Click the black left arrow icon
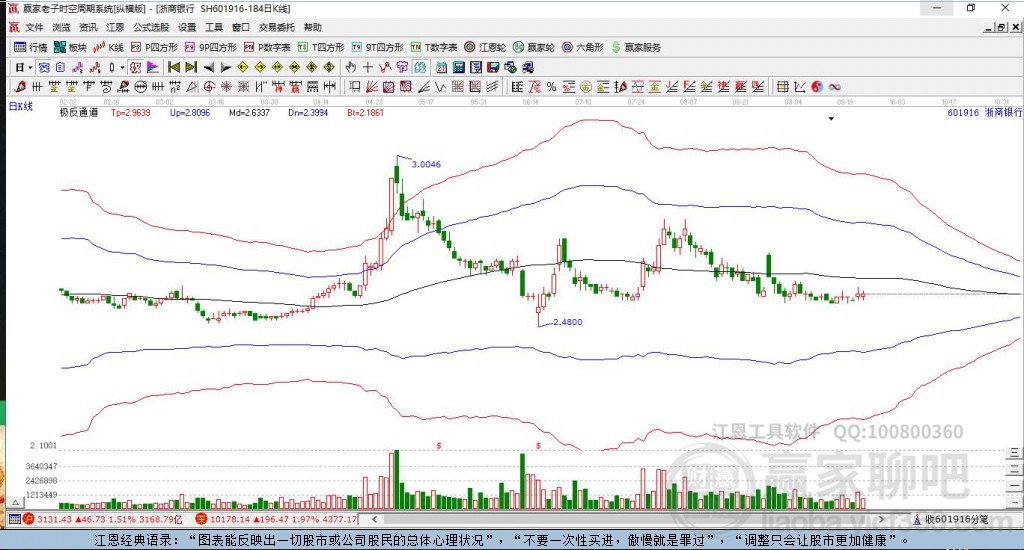Image resolution: width=1024 pixels, height=550 pixels. [208, 67]
